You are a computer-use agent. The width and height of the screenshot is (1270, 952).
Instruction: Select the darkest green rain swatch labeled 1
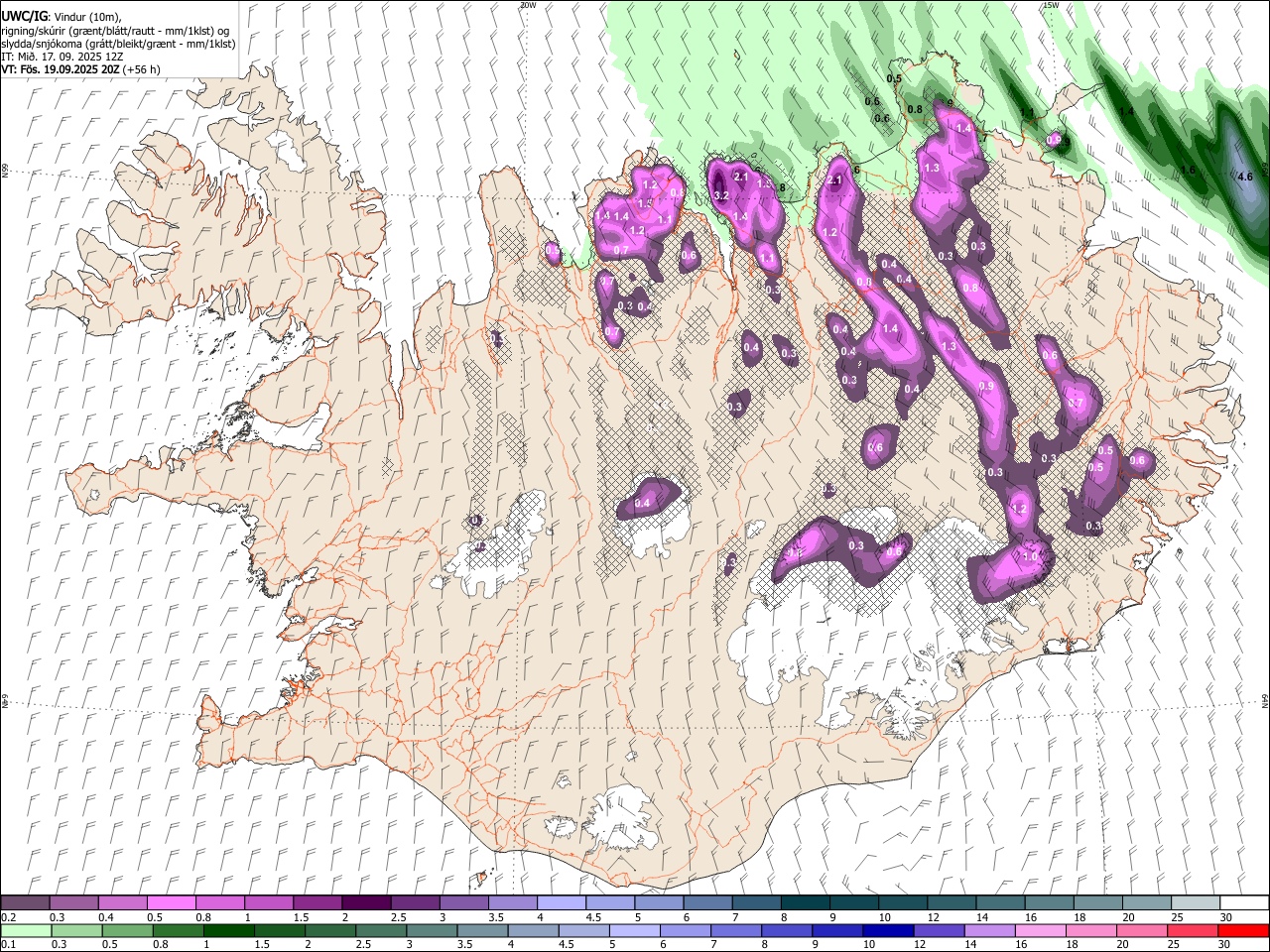pyautogui.click(x=228, y=930)
